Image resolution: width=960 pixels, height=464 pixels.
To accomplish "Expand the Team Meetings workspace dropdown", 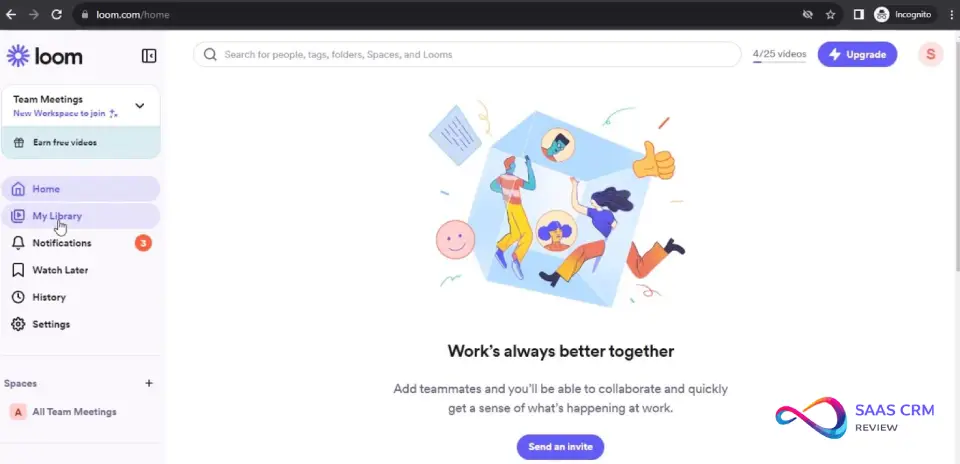I will pos(140,105).
